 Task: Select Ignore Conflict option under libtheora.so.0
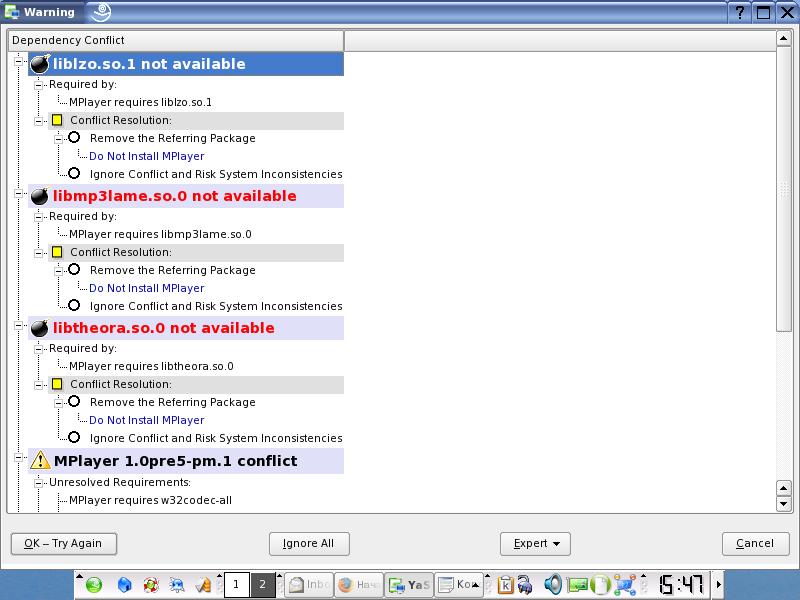[74, 438]
